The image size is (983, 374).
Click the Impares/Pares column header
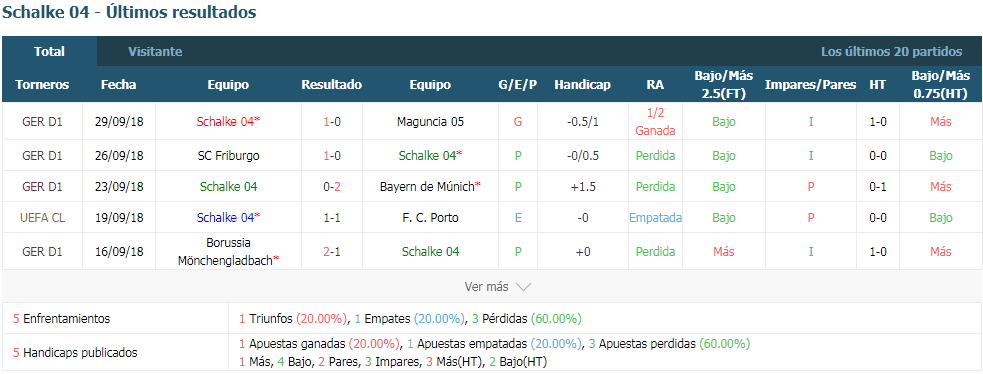811,85
